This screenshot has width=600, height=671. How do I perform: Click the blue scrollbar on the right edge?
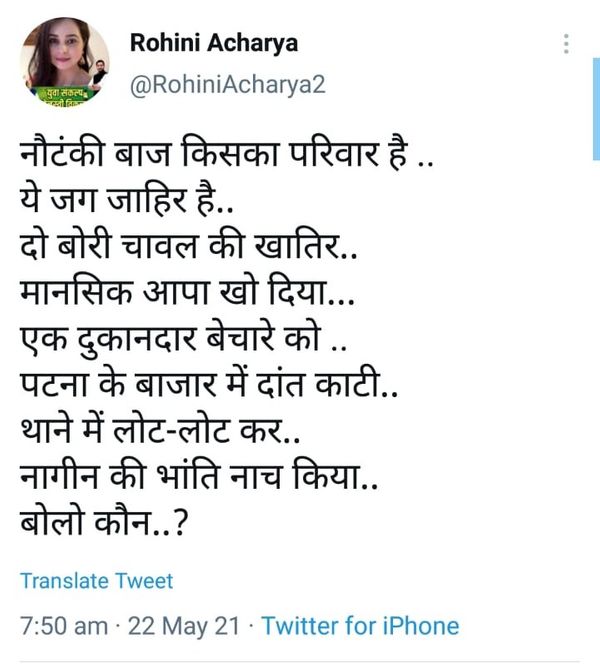[x=596, y=109]
